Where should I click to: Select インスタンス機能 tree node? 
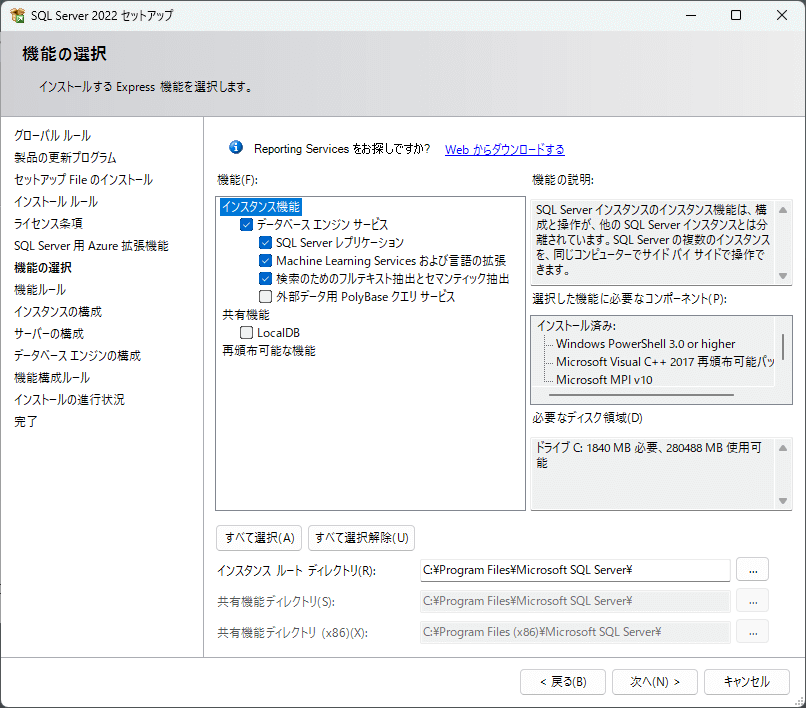(x=261, y=207)
